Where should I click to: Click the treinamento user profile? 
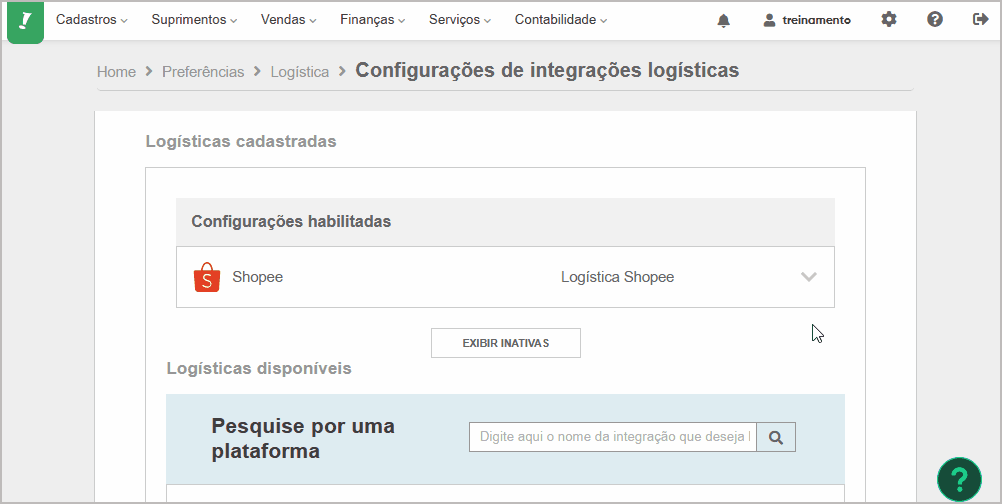(807, 20)
